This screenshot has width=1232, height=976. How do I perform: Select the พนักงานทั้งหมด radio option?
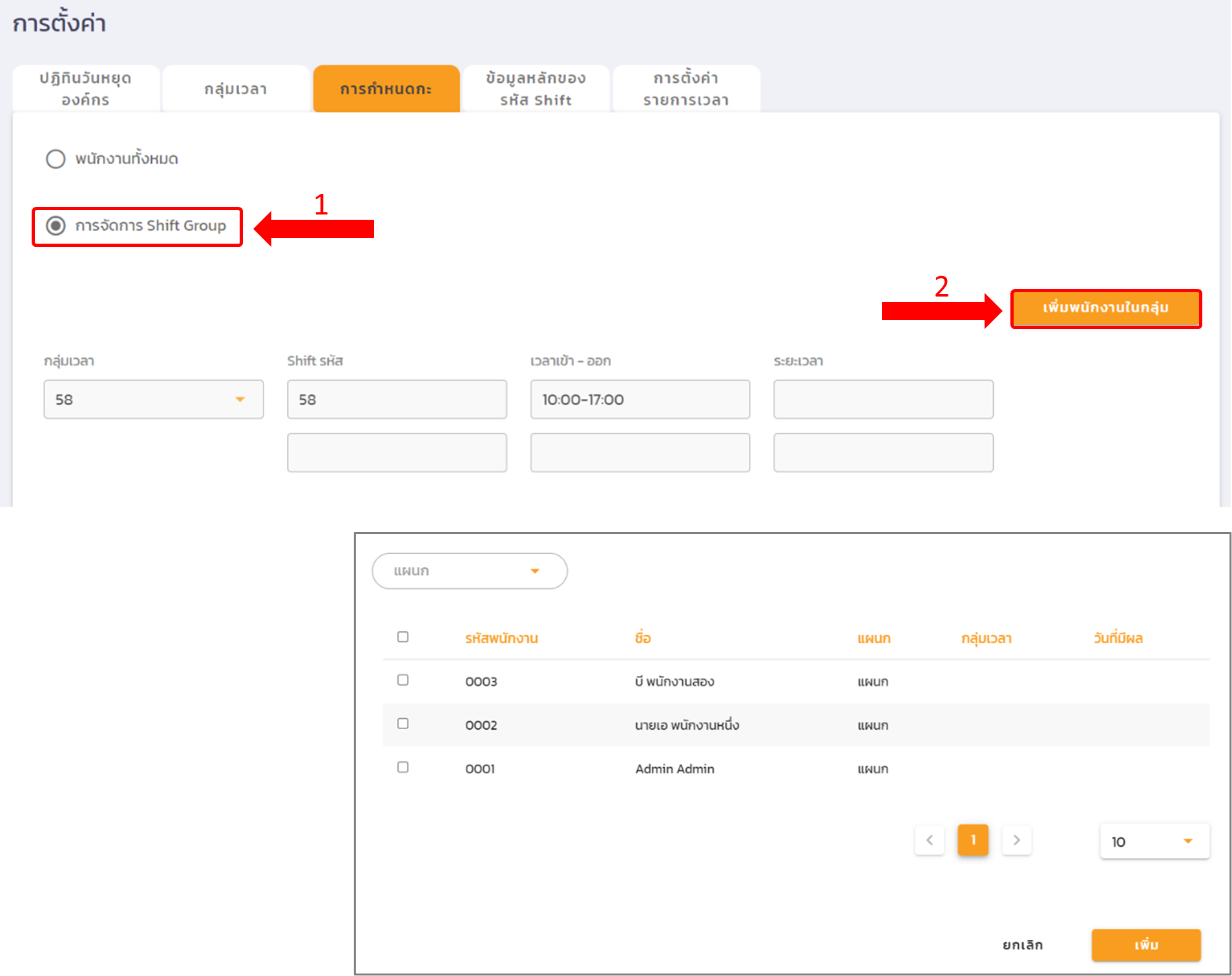click(56, 159)
